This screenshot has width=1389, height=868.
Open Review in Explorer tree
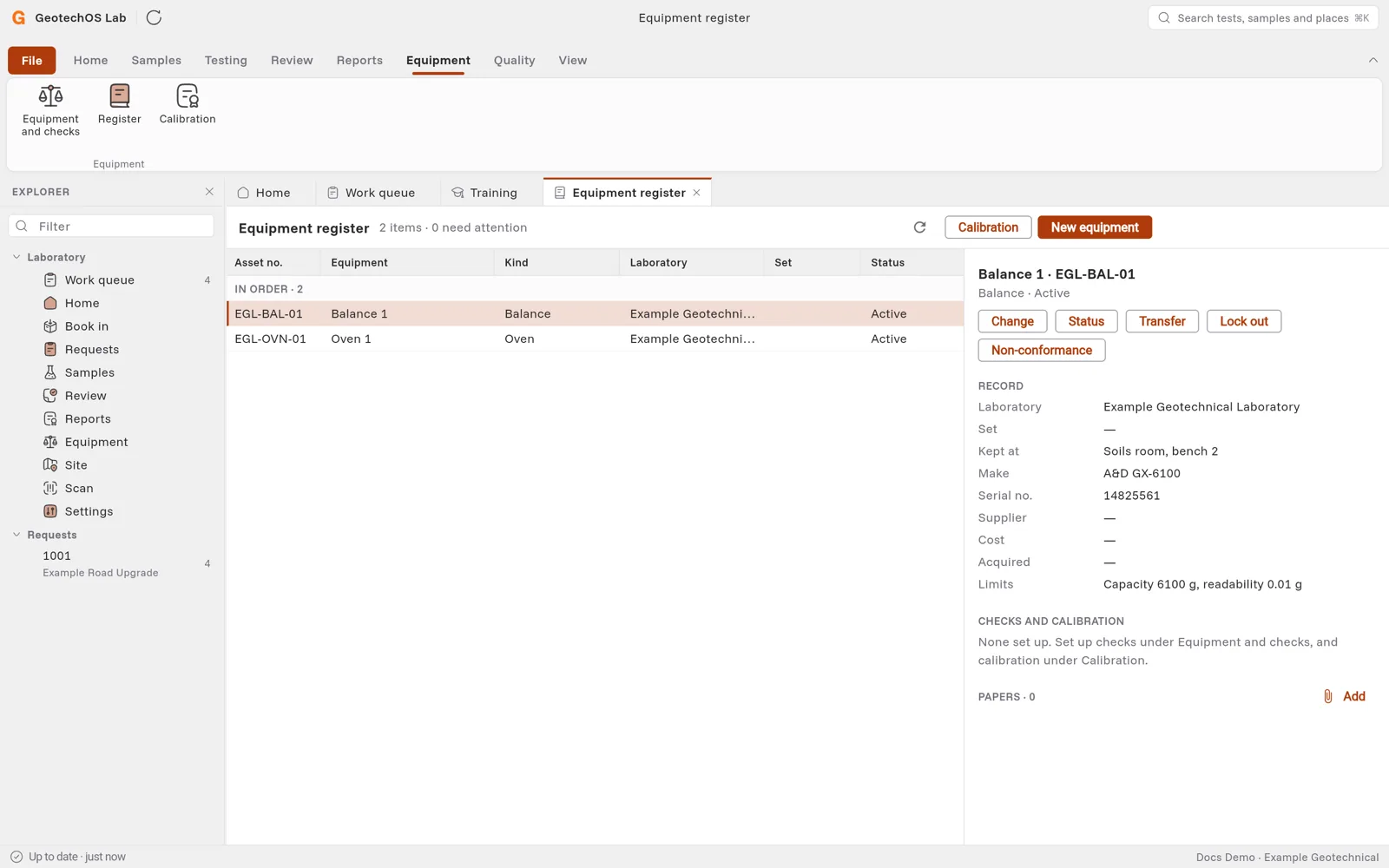coord(112,396)
